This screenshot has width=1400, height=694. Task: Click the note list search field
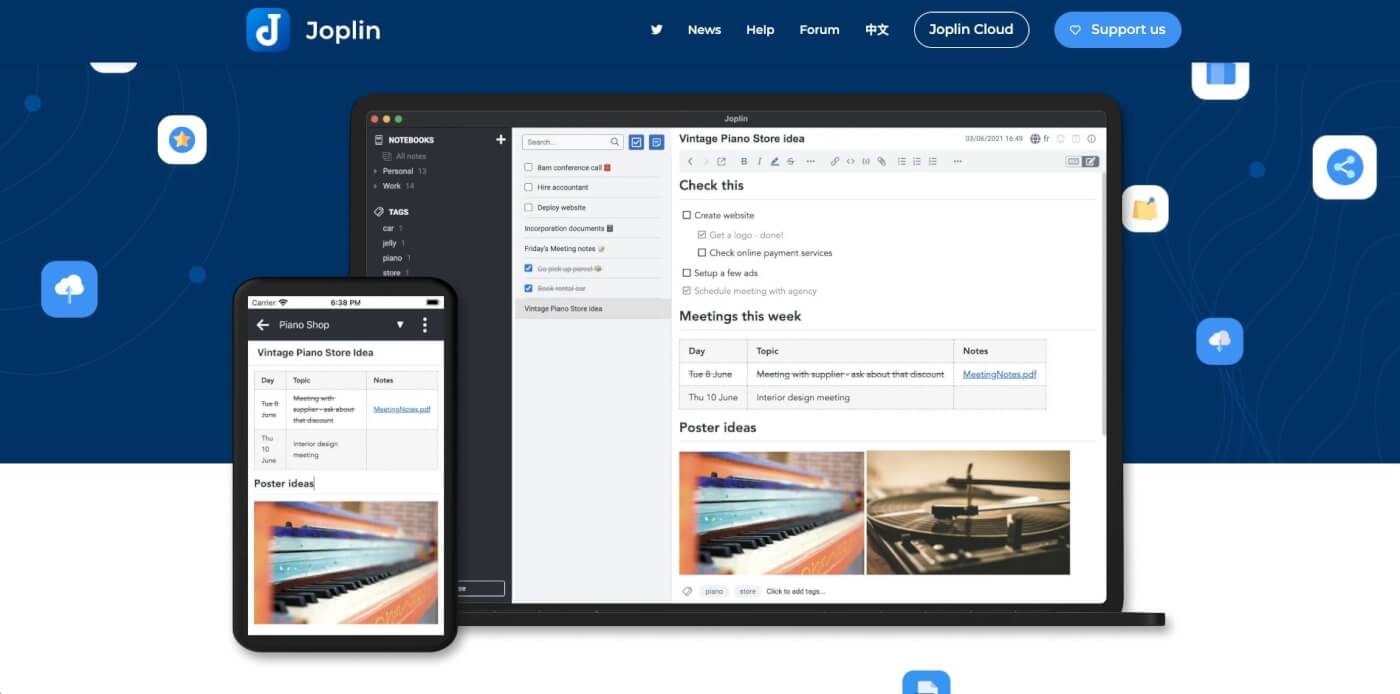(566, 142)
